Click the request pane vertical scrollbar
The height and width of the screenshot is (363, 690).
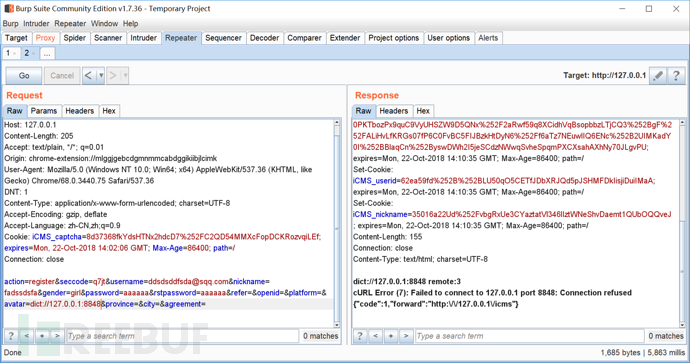click(x=337, y=224)
